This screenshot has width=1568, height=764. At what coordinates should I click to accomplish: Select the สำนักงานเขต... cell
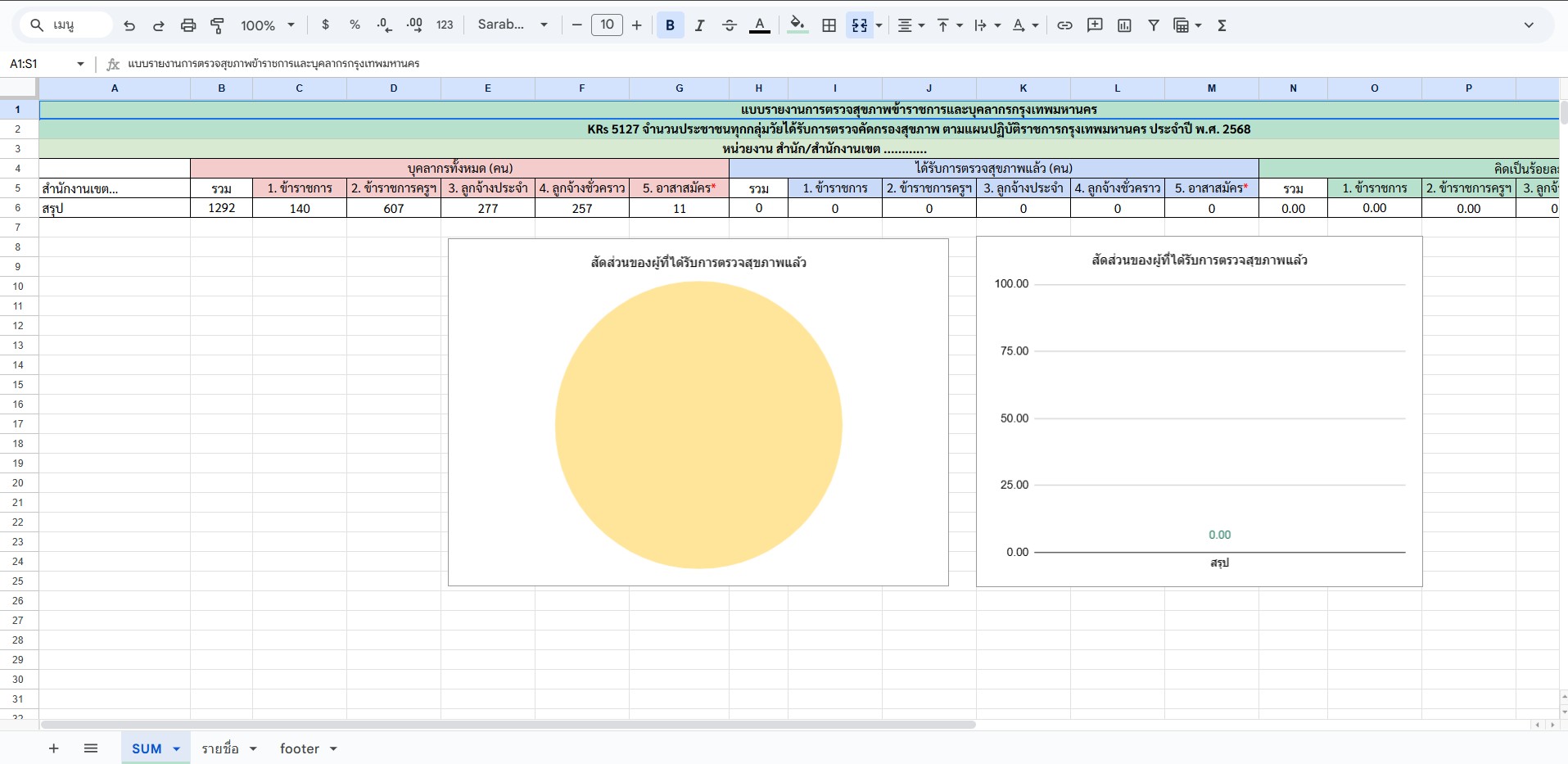(x=115, y=188)
